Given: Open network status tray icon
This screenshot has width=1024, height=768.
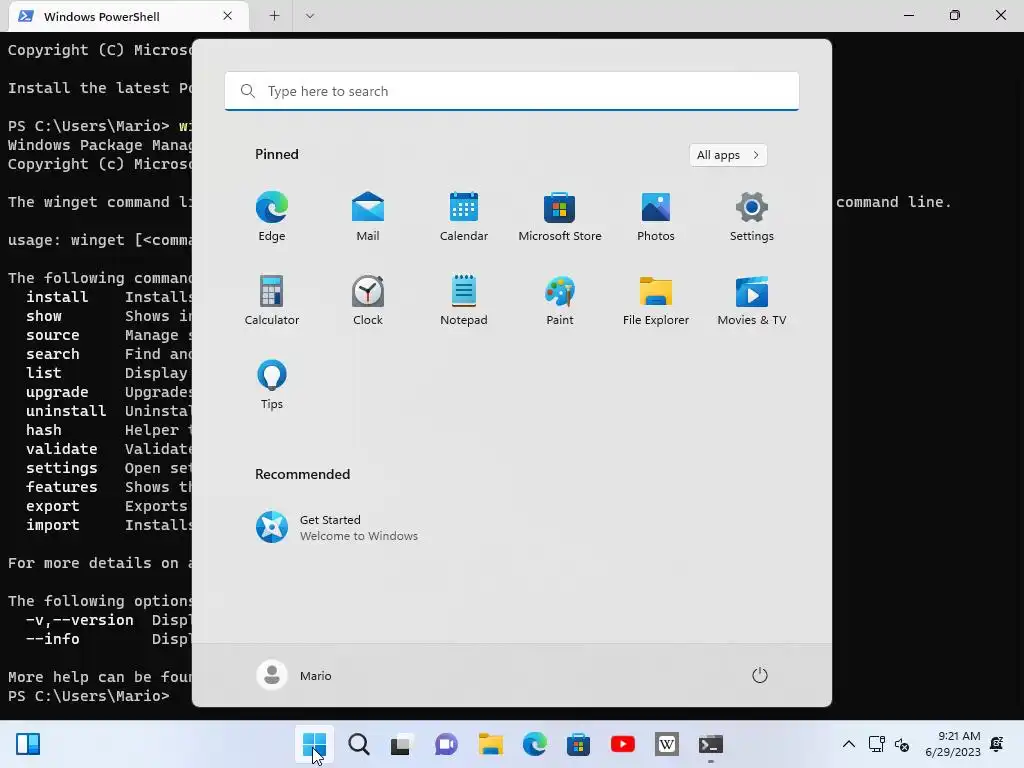Looking at the screenshot, I should point(876,744).
